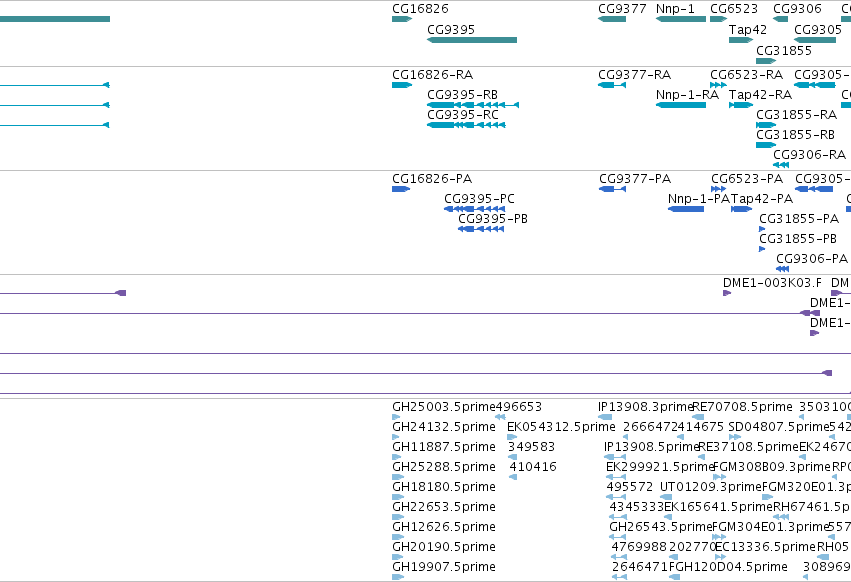Click the CG9306-RA transcript
Image resolution: width=851 pixels, height=582 pixels.
point(781,165)
